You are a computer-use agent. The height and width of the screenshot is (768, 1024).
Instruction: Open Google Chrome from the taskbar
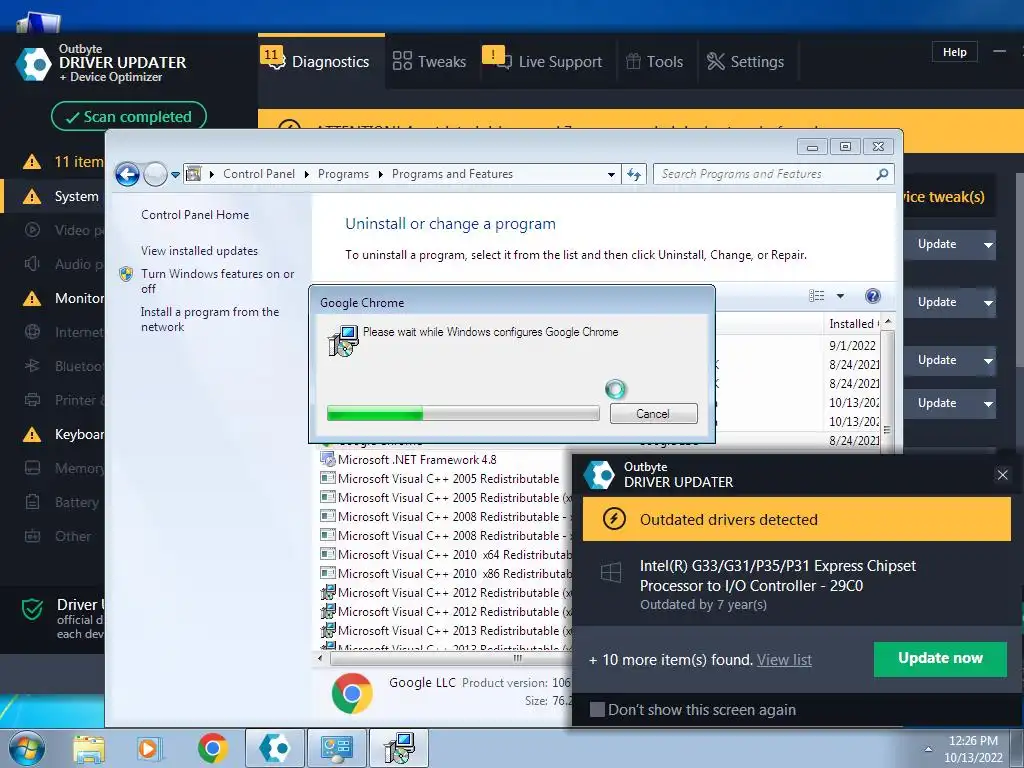(x=212, y=748)
